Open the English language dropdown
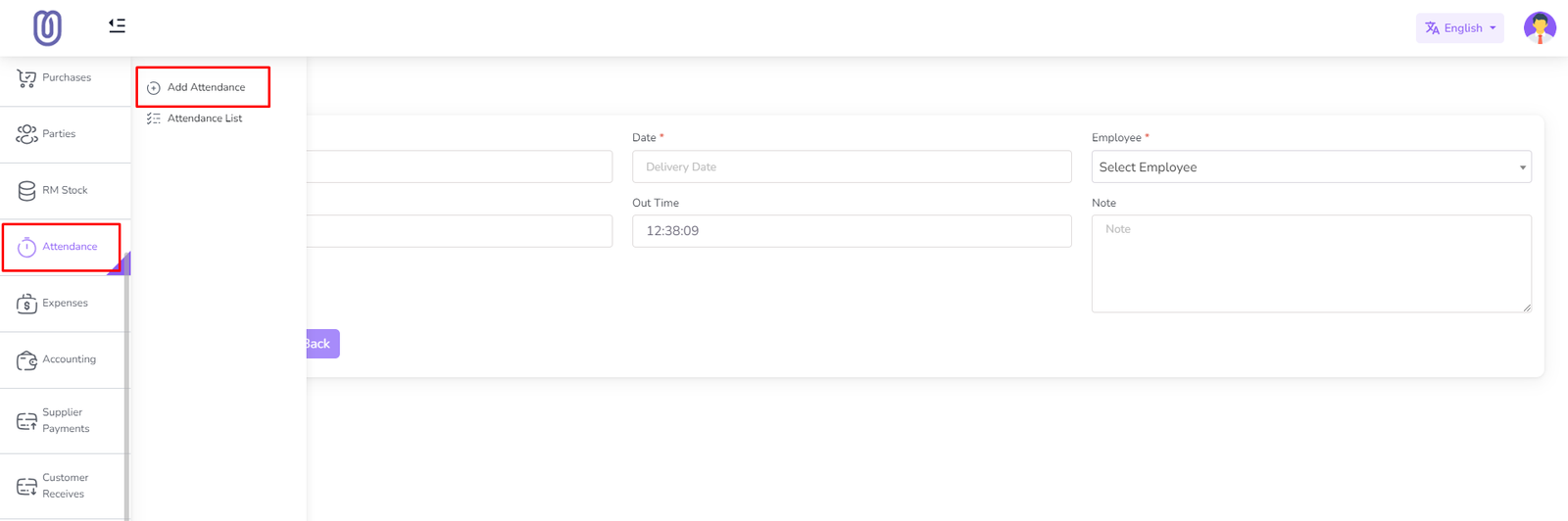The image size is (1568, 521). 1459,28
